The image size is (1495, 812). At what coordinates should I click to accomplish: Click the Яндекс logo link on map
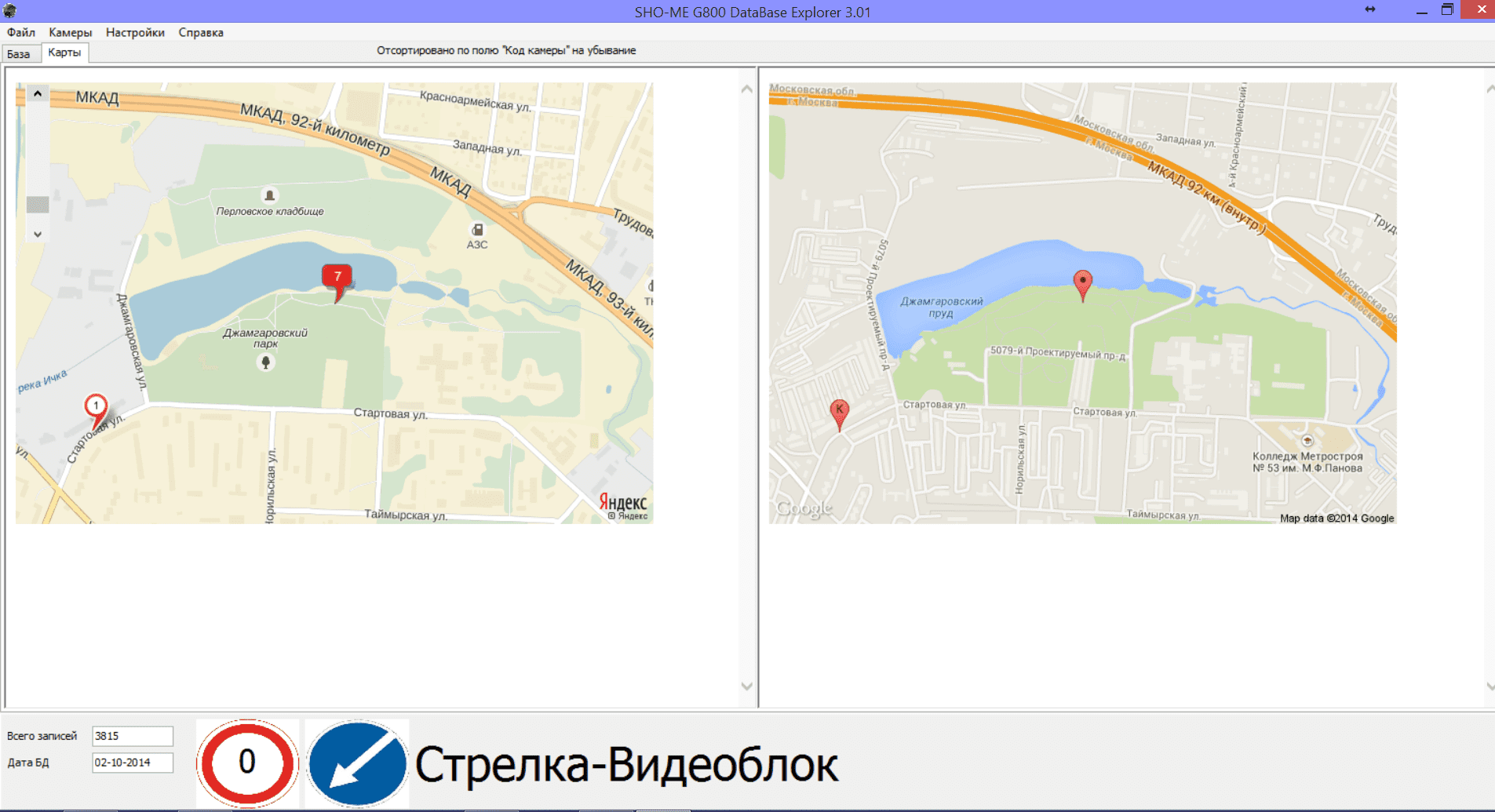[623, 503]
